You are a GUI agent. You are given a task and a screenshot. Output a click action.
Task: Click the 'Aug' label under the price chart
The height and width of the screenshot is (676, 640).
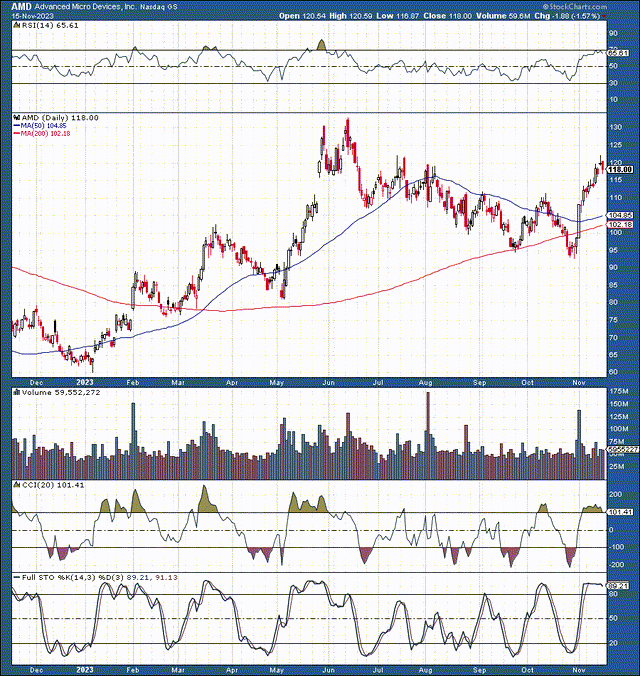[x=426, y=383]
